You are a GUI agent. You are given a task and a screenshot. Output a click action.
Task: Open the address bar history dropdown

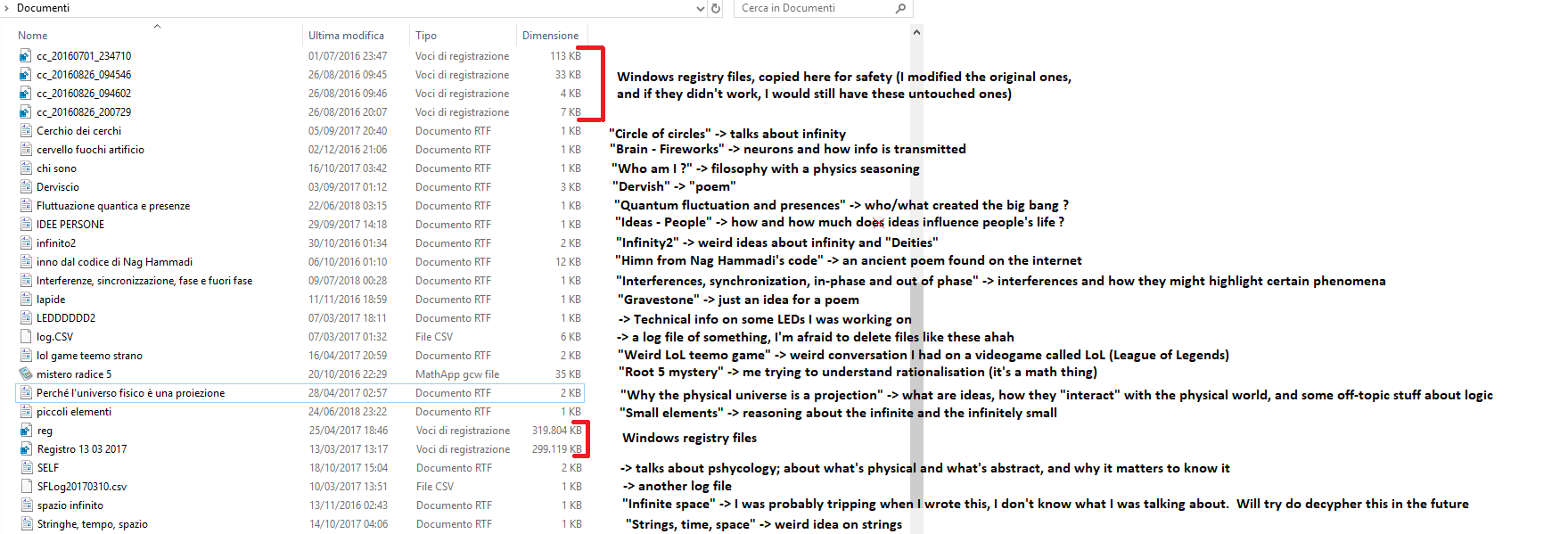[700, 8]
